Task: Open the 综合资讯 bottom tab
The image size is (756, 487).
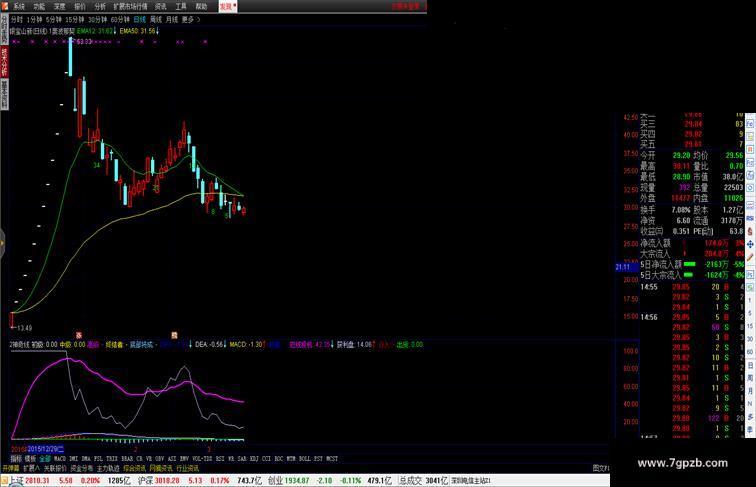Action: point(135,468)
